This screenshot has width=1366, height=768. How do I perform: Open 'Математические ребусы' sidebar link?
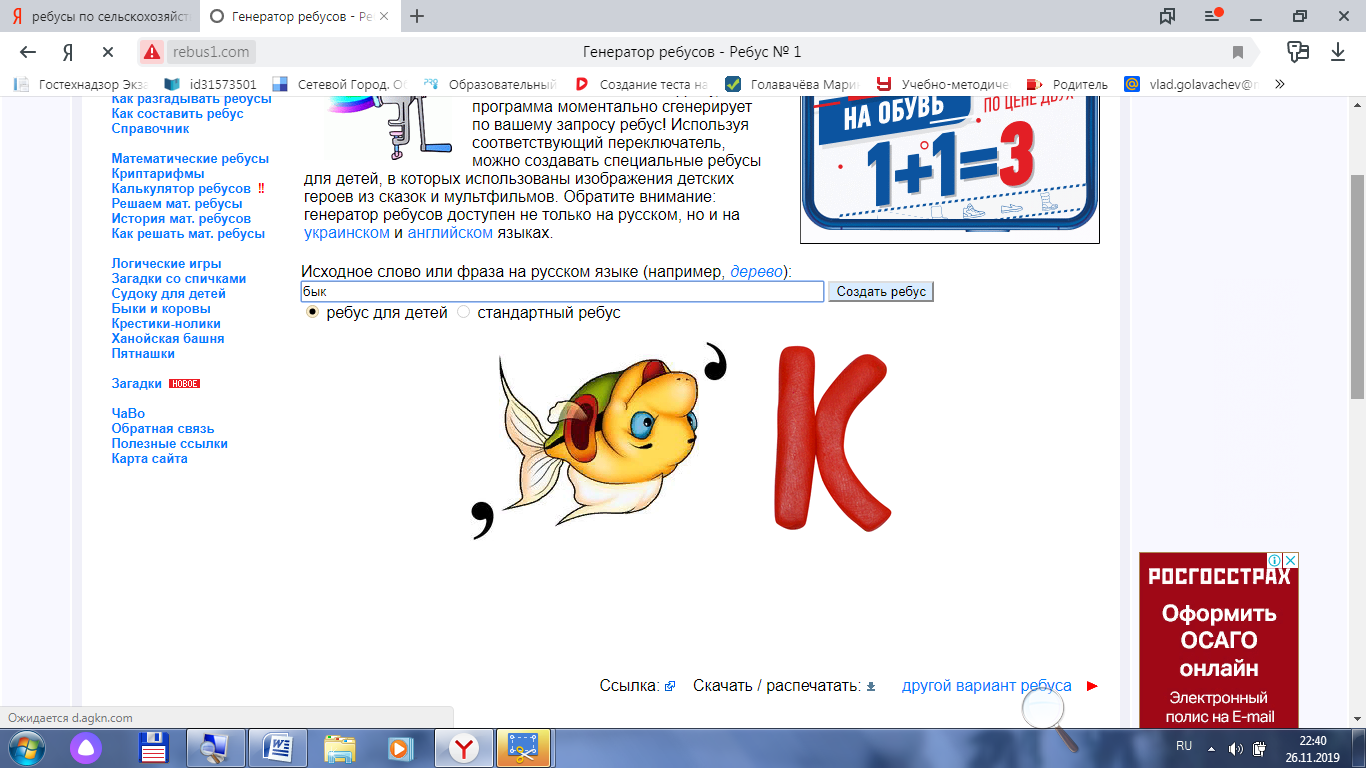pyautogui.click(x=190, y=159)
